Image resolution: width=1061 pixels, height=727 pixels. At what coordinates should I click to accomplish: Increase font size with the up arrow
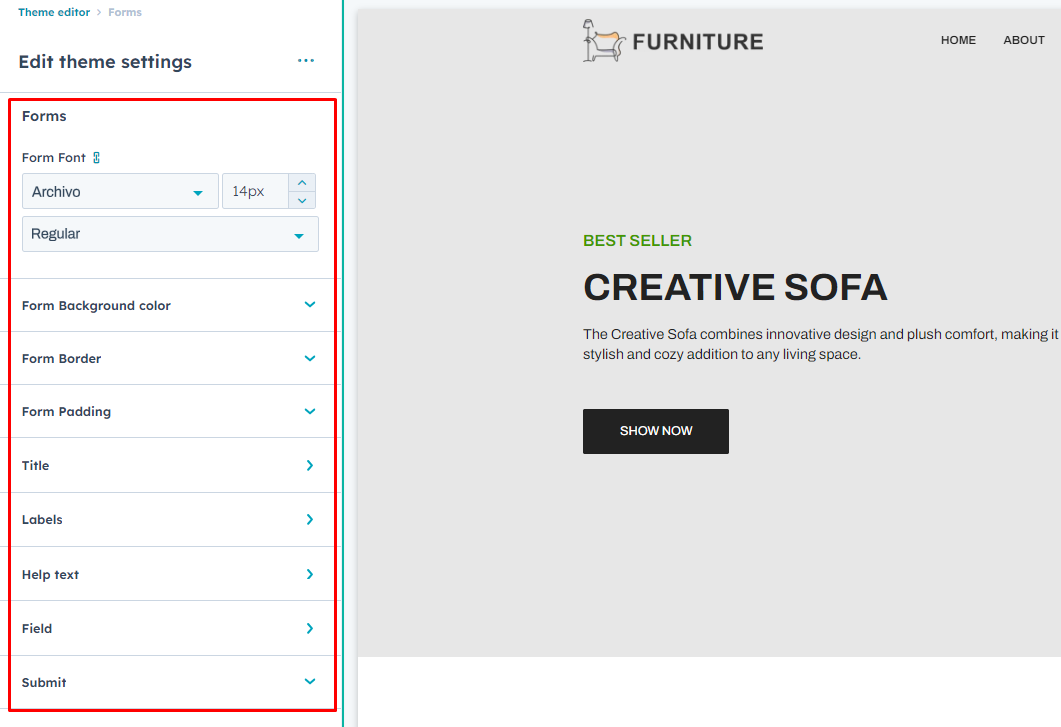pyautogui.click(x=302, y=183)
